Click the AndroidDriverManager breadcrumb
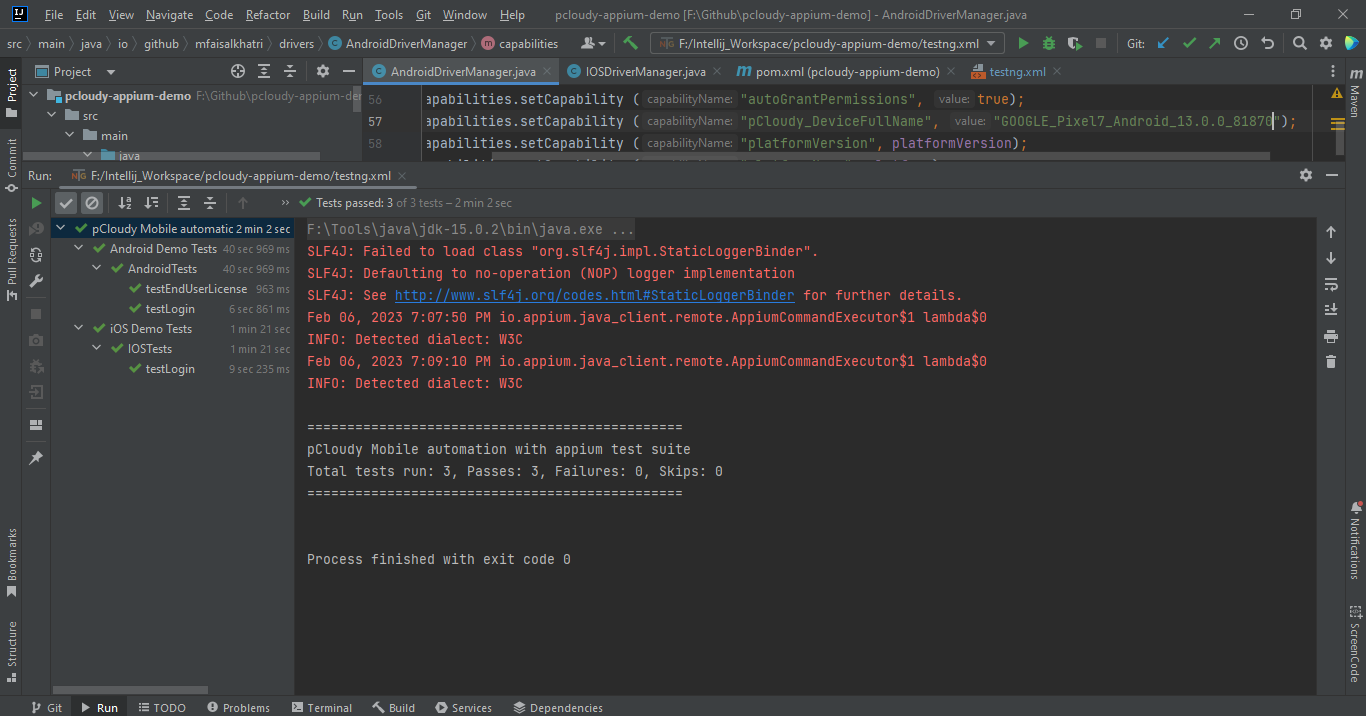 (398, 44)
